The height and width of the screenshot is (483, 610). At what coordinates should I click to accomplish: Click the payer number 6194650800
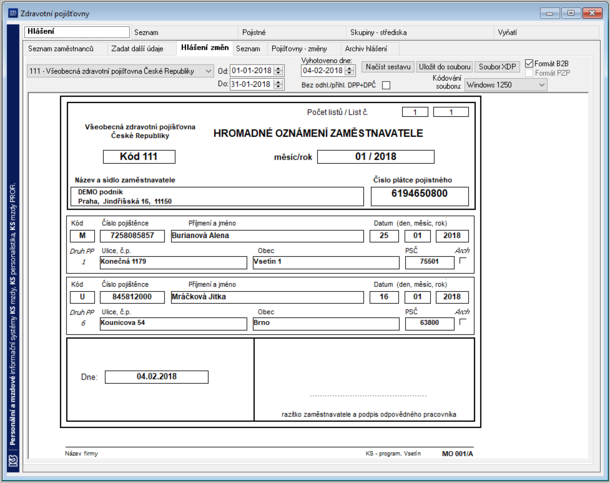(x=419, y=196)
